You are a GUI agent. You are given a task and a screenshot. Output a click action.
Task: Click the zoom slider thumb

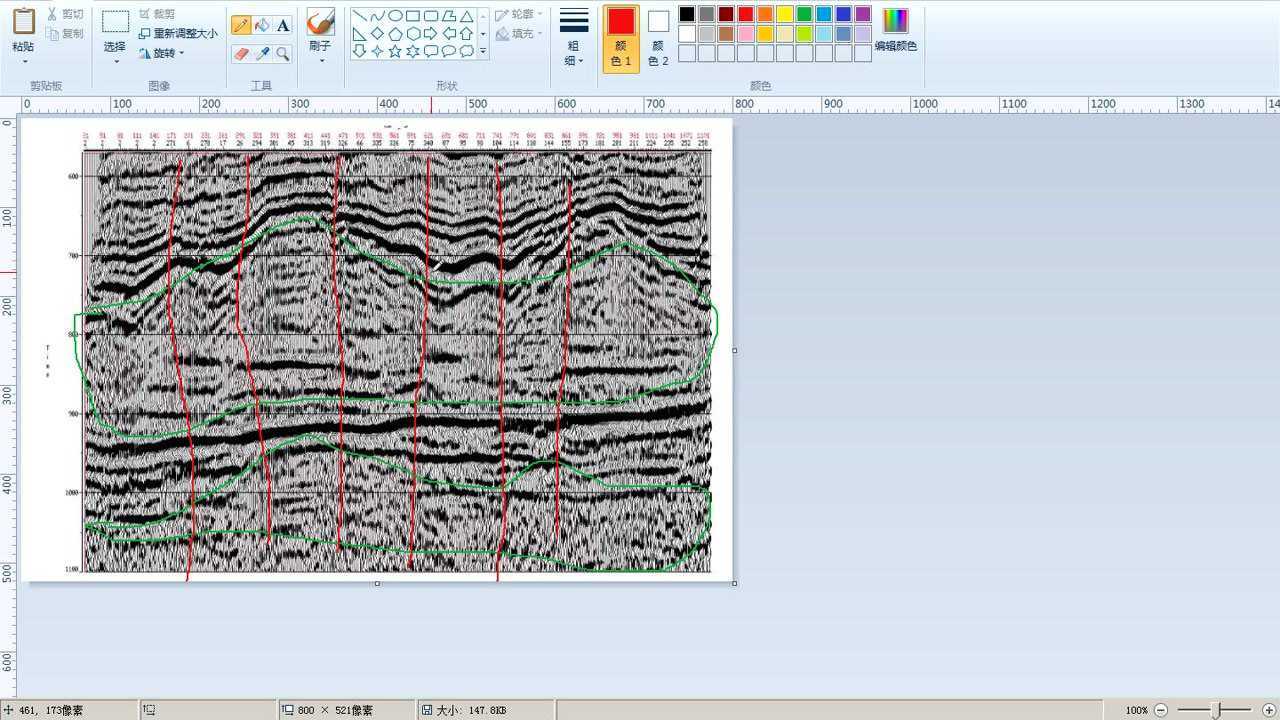click(1215, 710)
